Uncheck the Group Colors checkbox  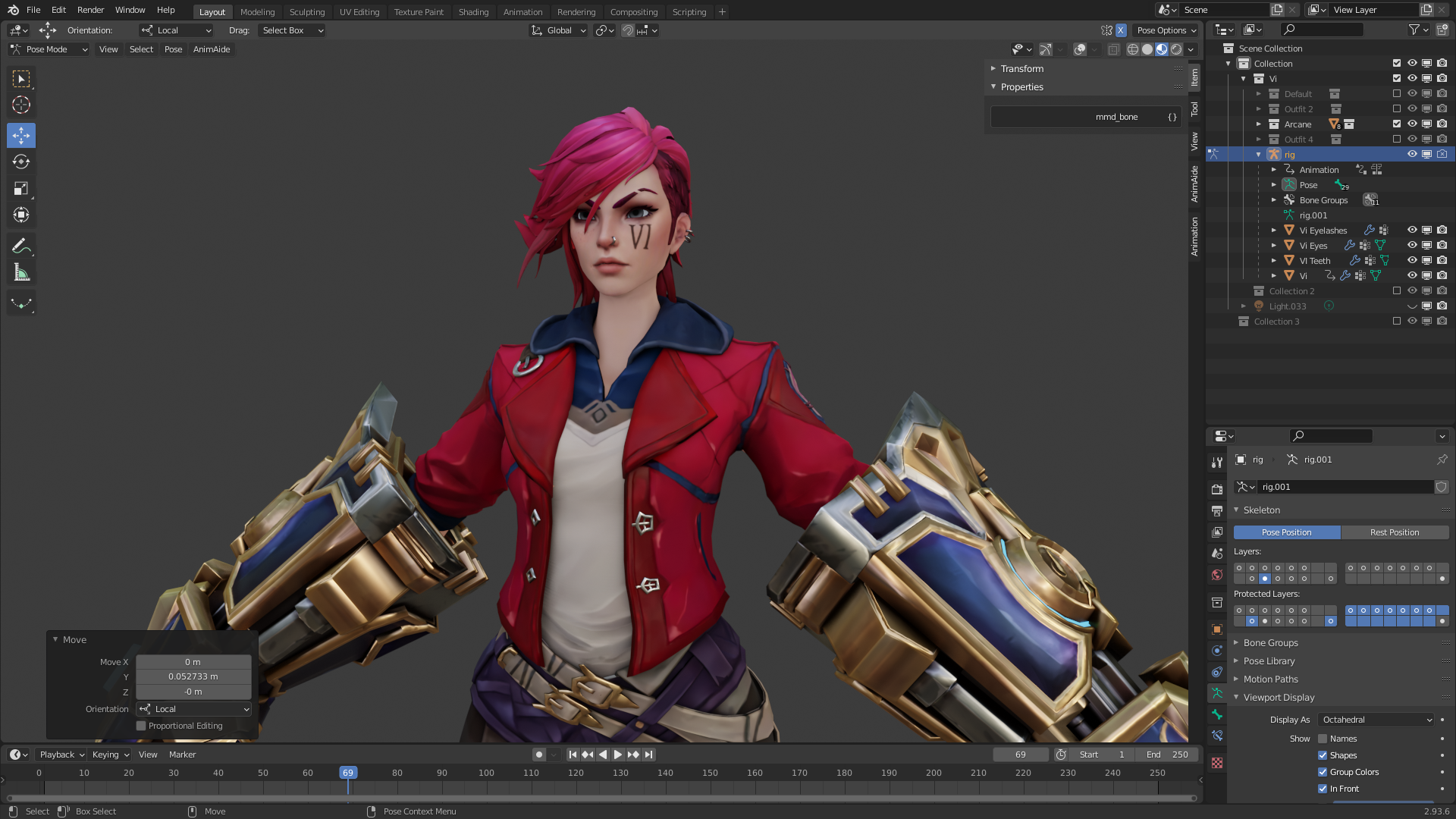pos(1323,773)
